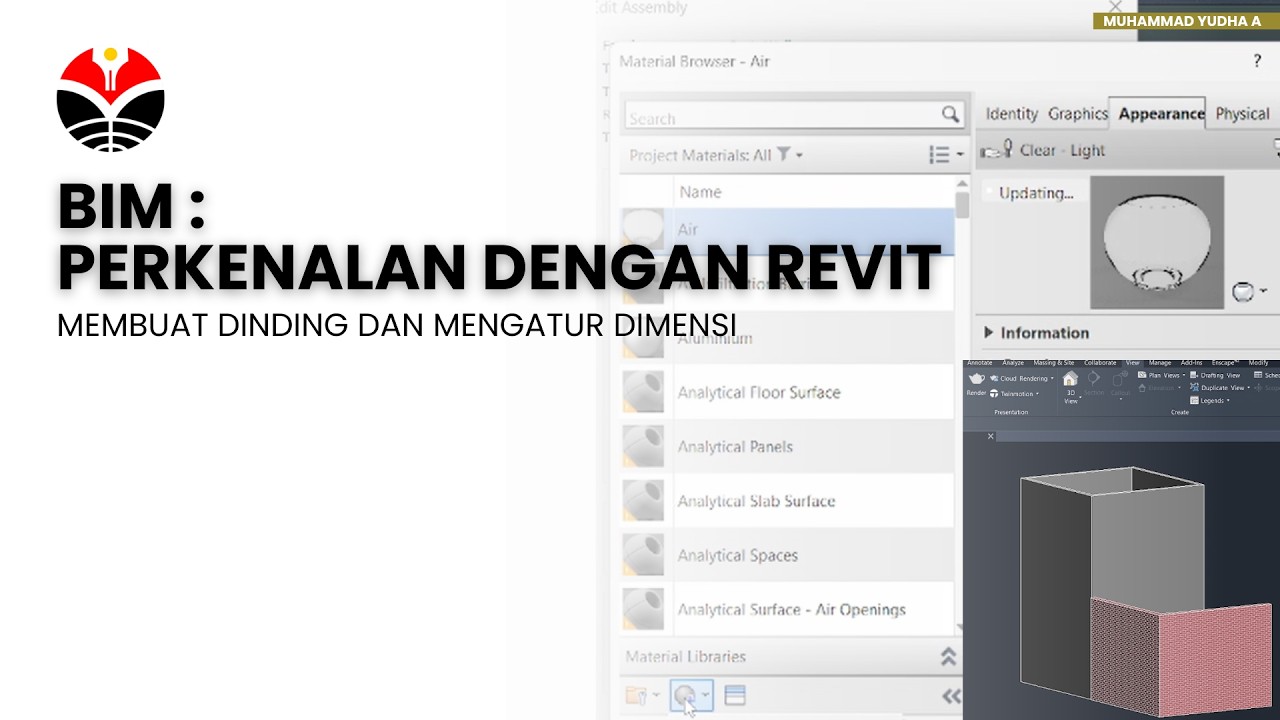Open the Graphics tab

1077,114
